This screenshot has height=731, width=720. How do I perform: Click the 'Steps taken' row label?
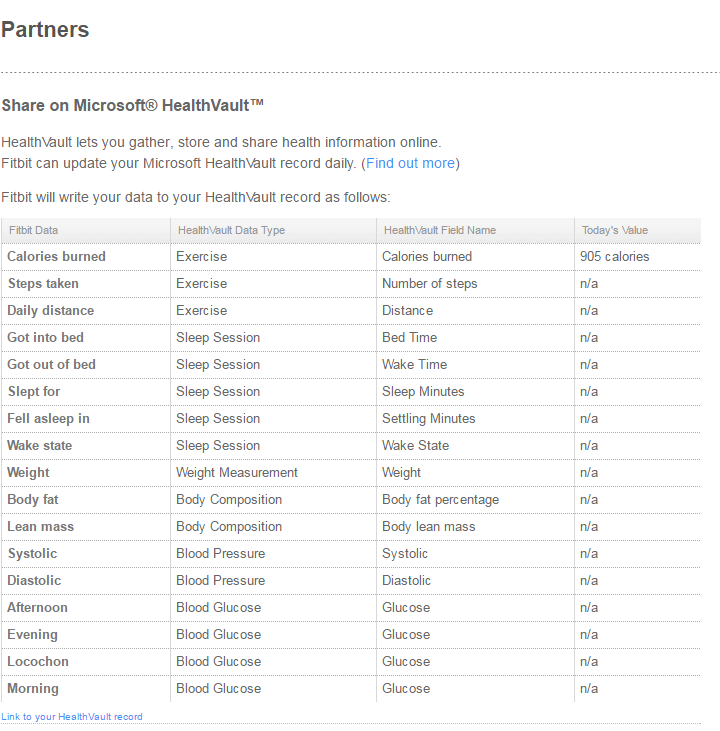click(43, 284)
